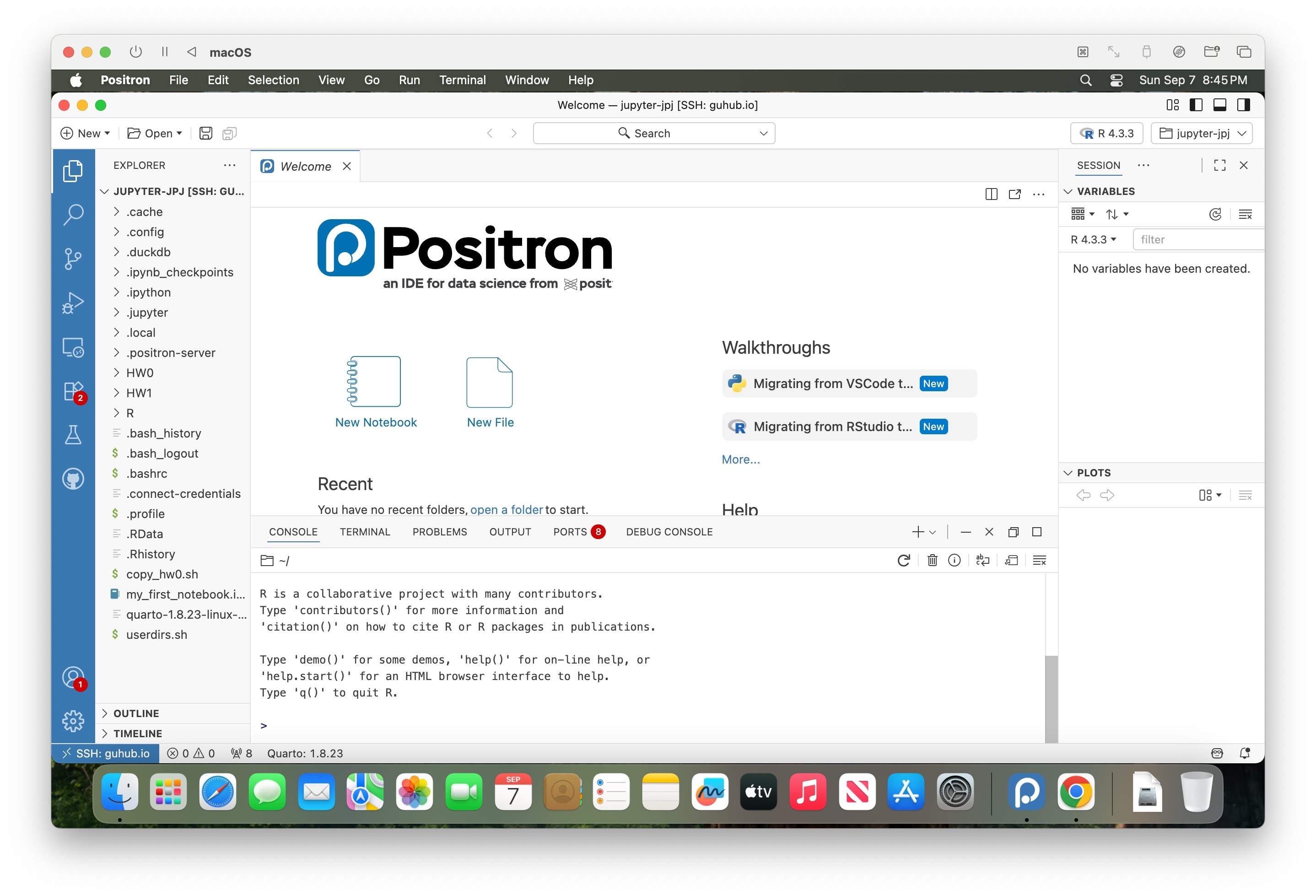Switch to the OUTPUT tab

coord(510,531)
